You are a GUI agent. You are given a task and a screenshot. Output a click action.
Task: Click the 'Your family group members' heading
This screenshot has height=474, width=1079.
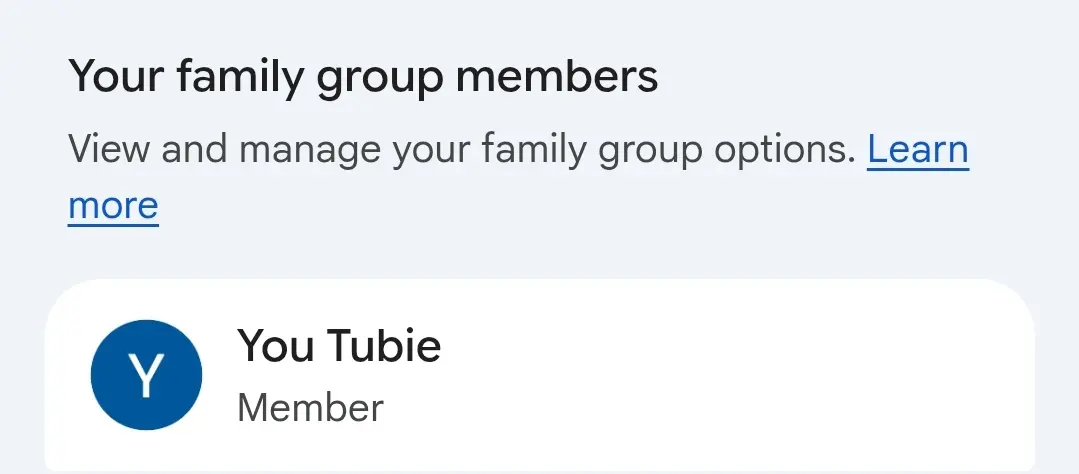coord(363,76)
